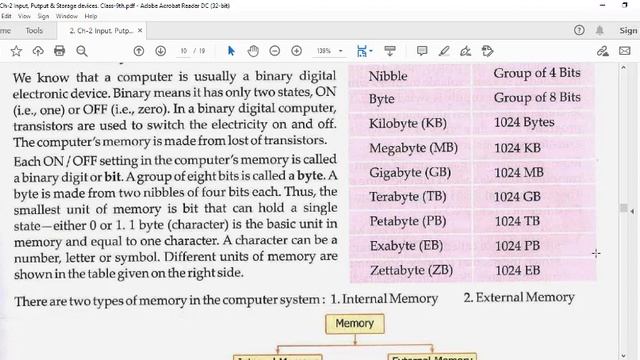Go to previous page arrow
Image resolution: width=640 pixels, height=360 pixels.
(x=139, y=51)
